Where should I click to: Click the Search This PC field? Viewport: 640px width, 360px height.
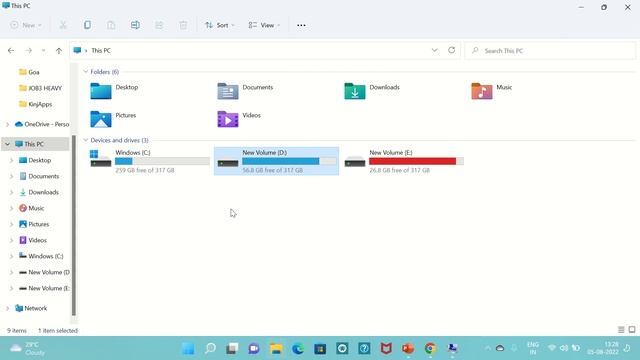(550, 51)
